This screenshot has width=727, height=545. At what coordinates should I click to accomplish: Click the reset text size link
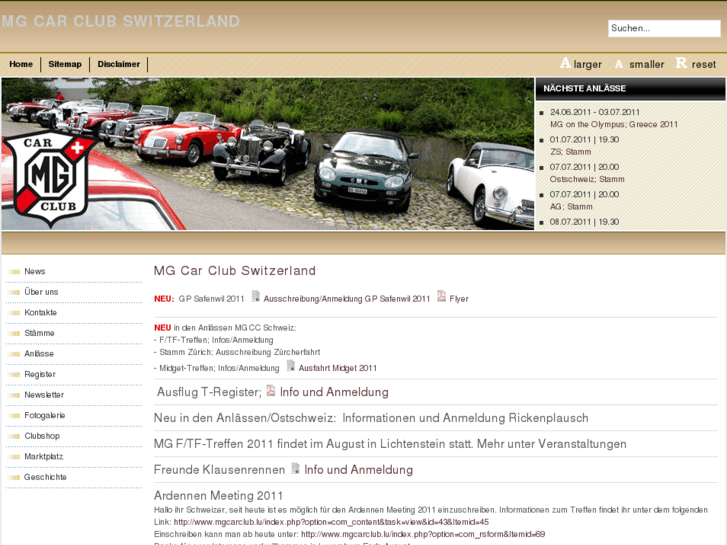tap(704, 64)
